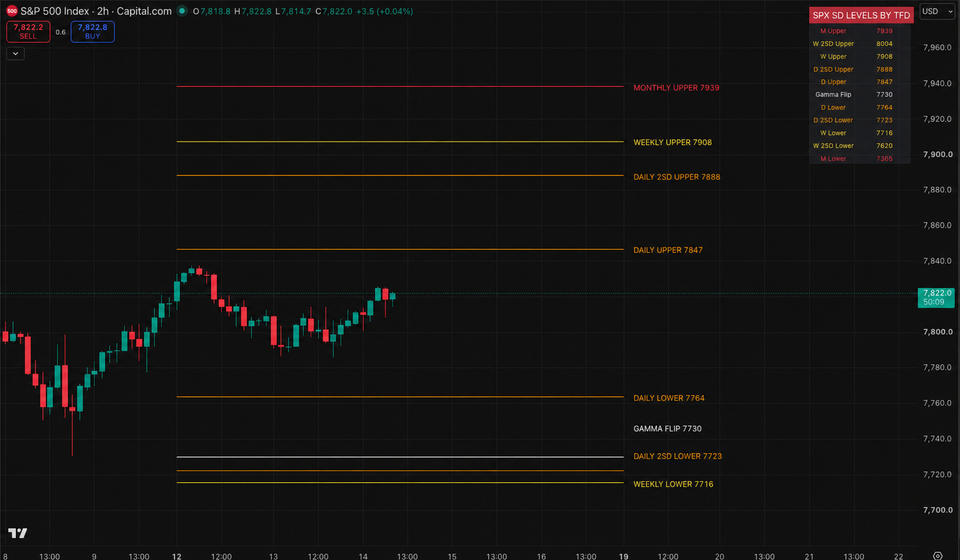Select the WEEKLY UPPER 7908 label
This screenshot has height=560, width=960.
[672, 142]
